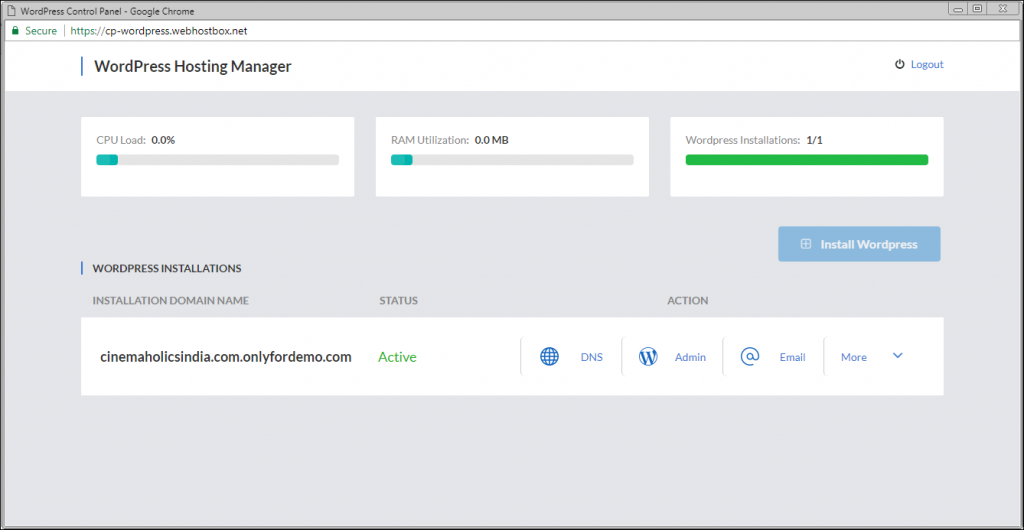Log out via the Logout link
This screenshot has height=530, width=1024.
(x=927, y=65)
